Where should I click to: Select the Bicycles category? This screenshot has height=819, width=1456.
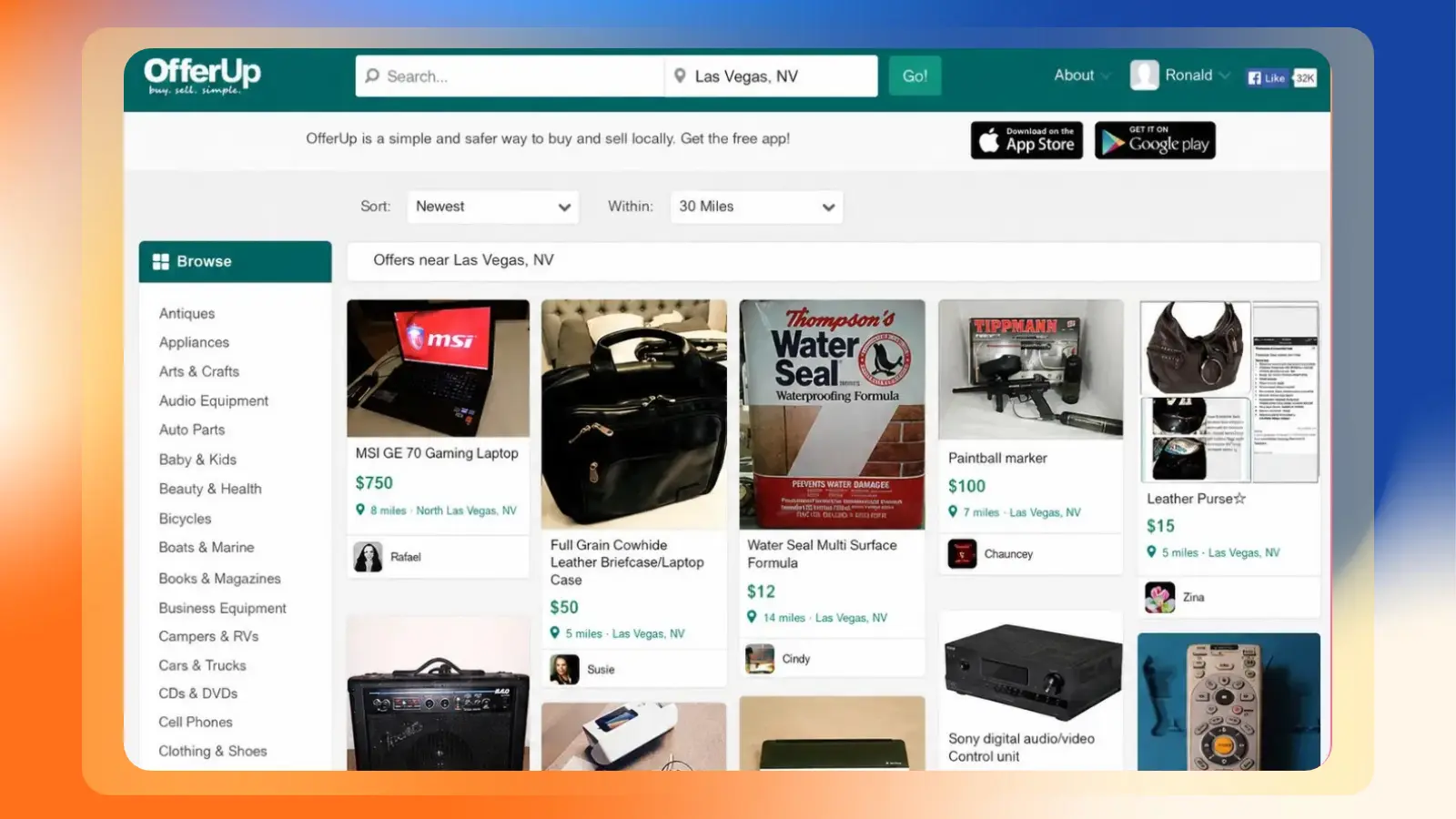(185, 519)
